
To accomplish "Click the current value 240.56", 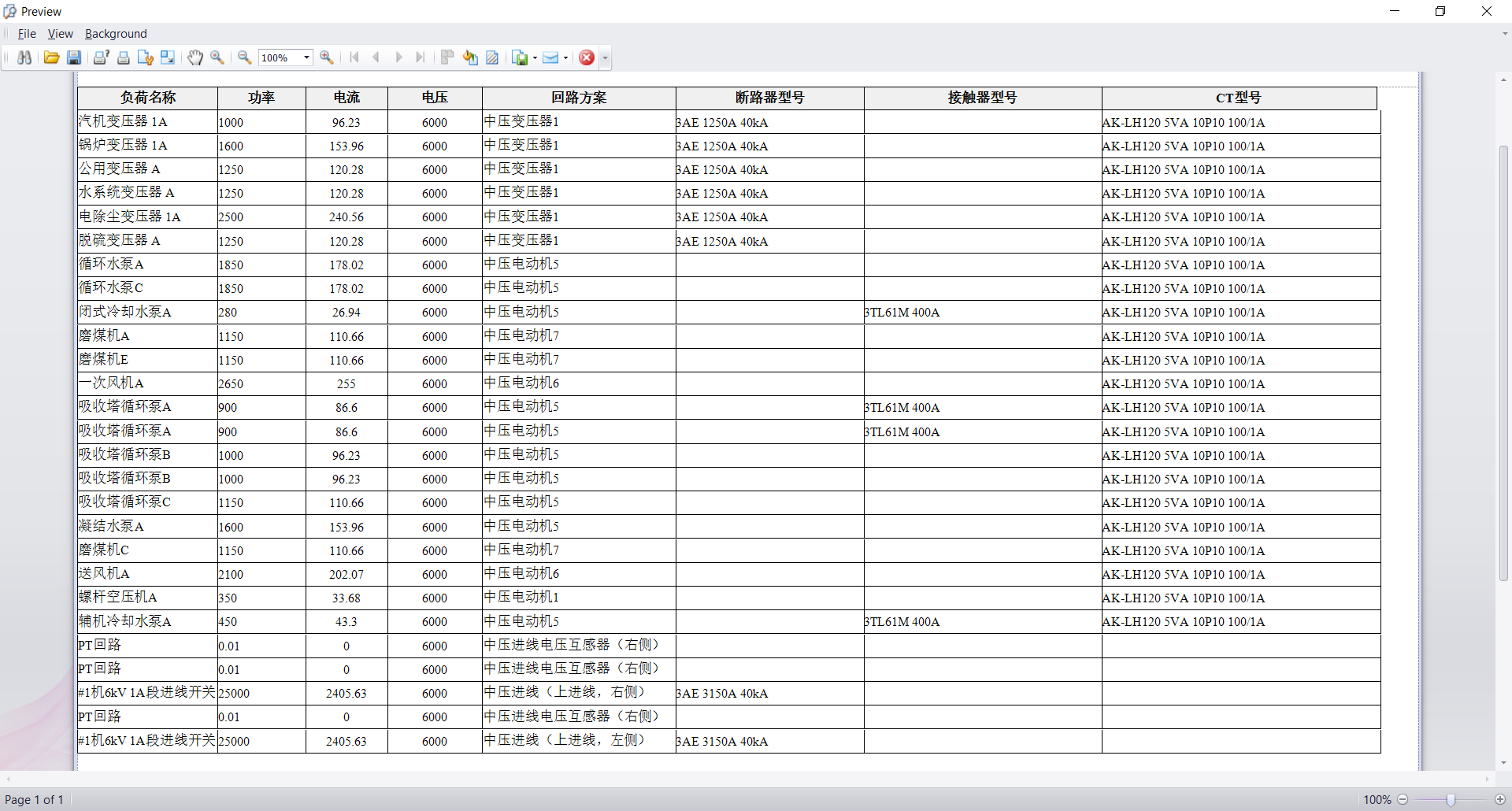I will click(x=346, y=217).
